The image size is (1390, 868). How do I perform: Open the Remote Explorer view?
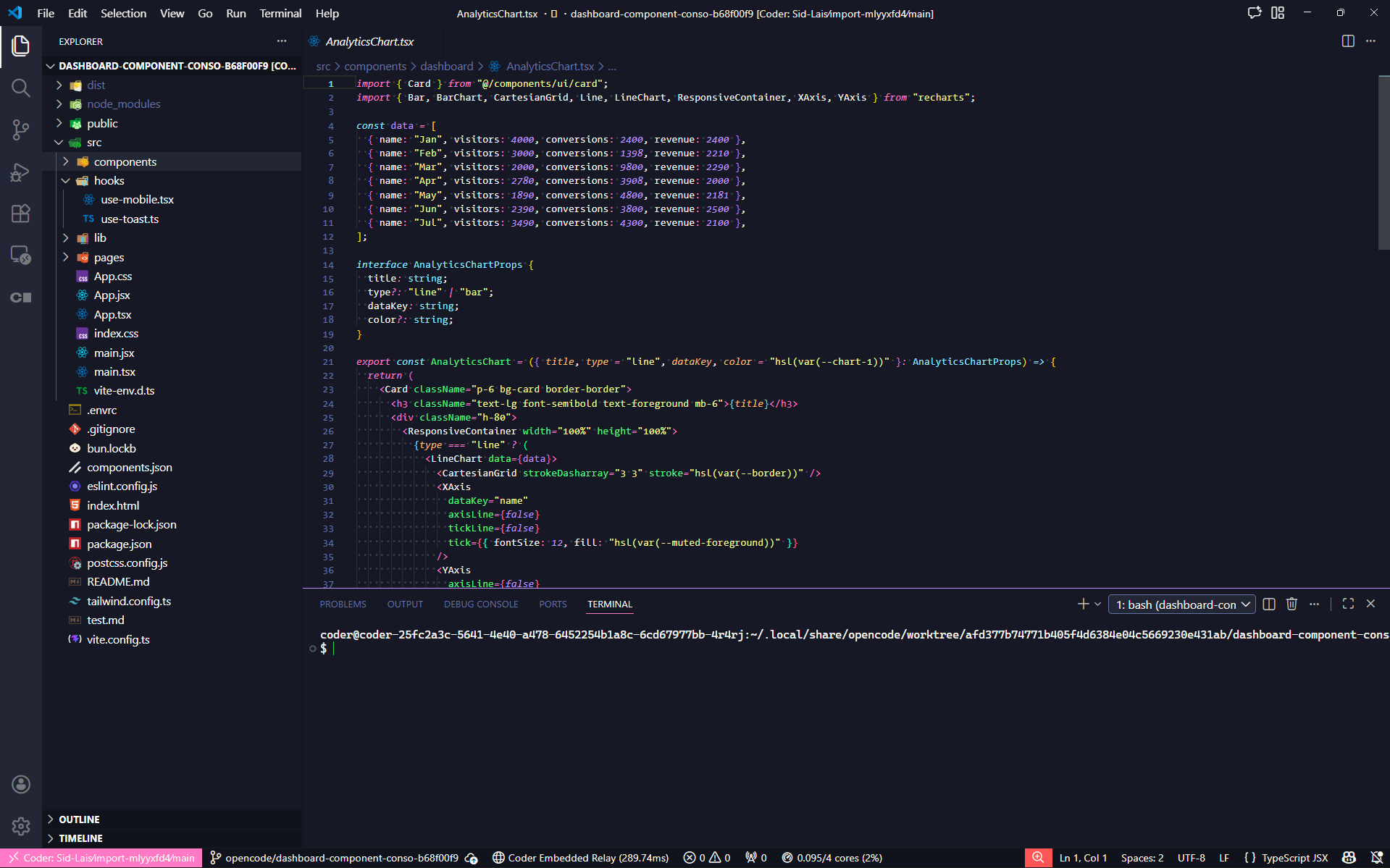(20, 255)
